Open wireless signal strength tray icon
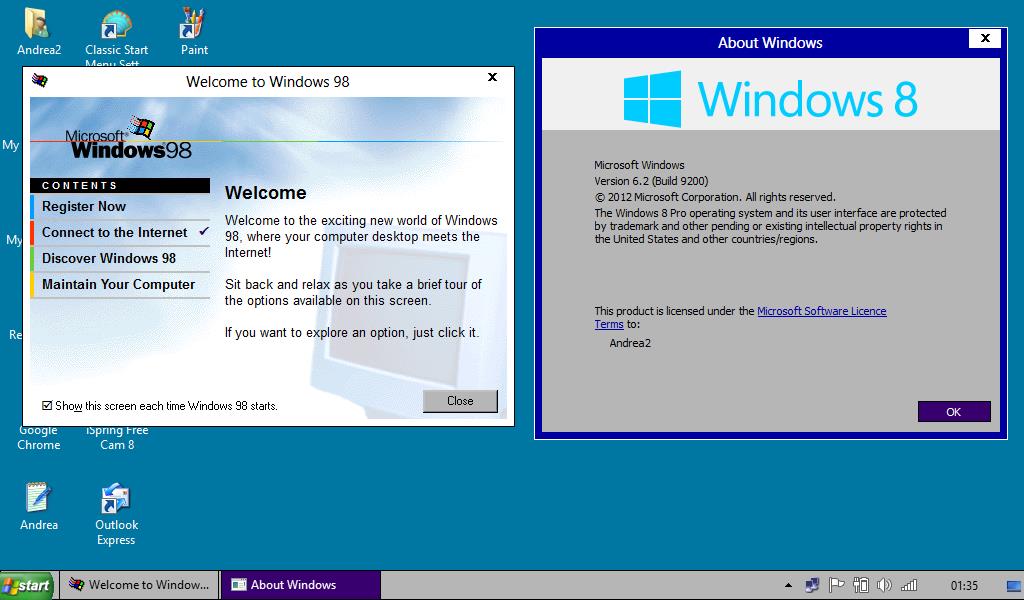This screenshot has width=1024, height=600. point(908,585)
